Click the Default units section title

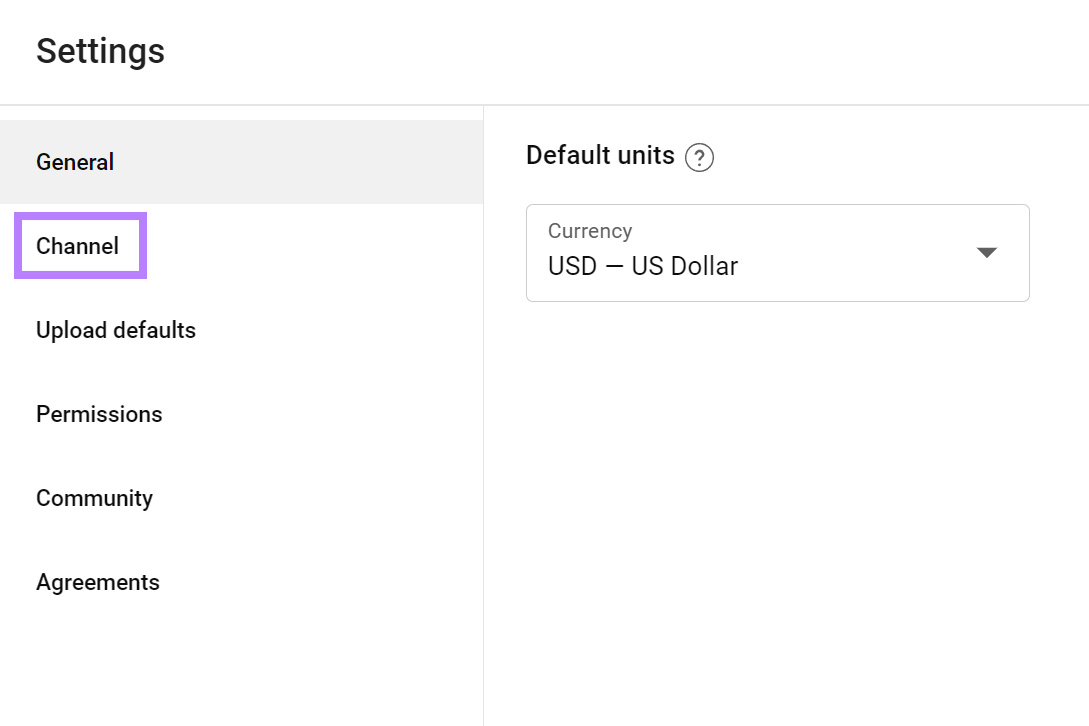599,155
